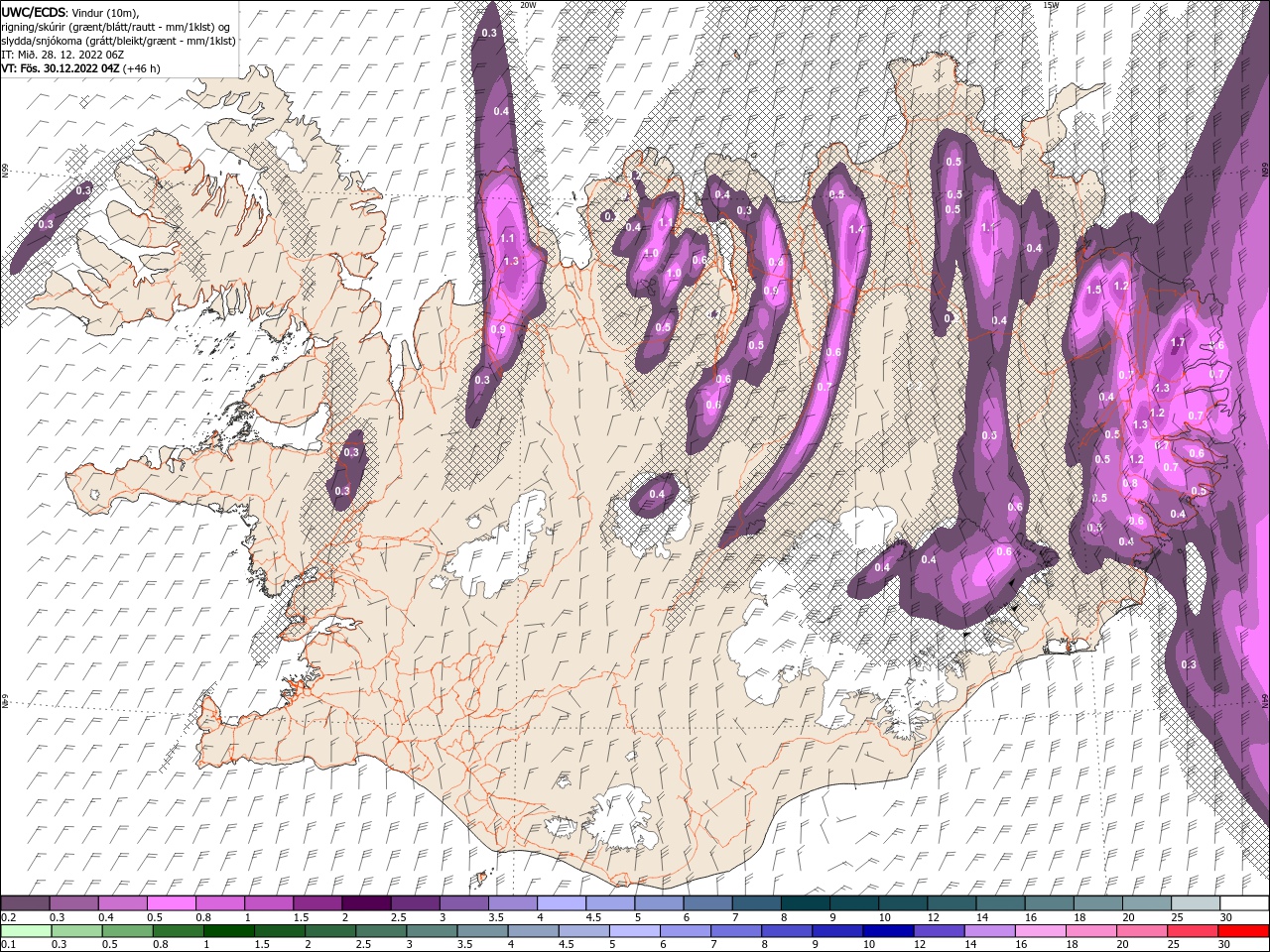This screenshot has height=952, width=1270.
Task: Pick the lower legend swatch labeled 20
Action: coord(1141,930)
